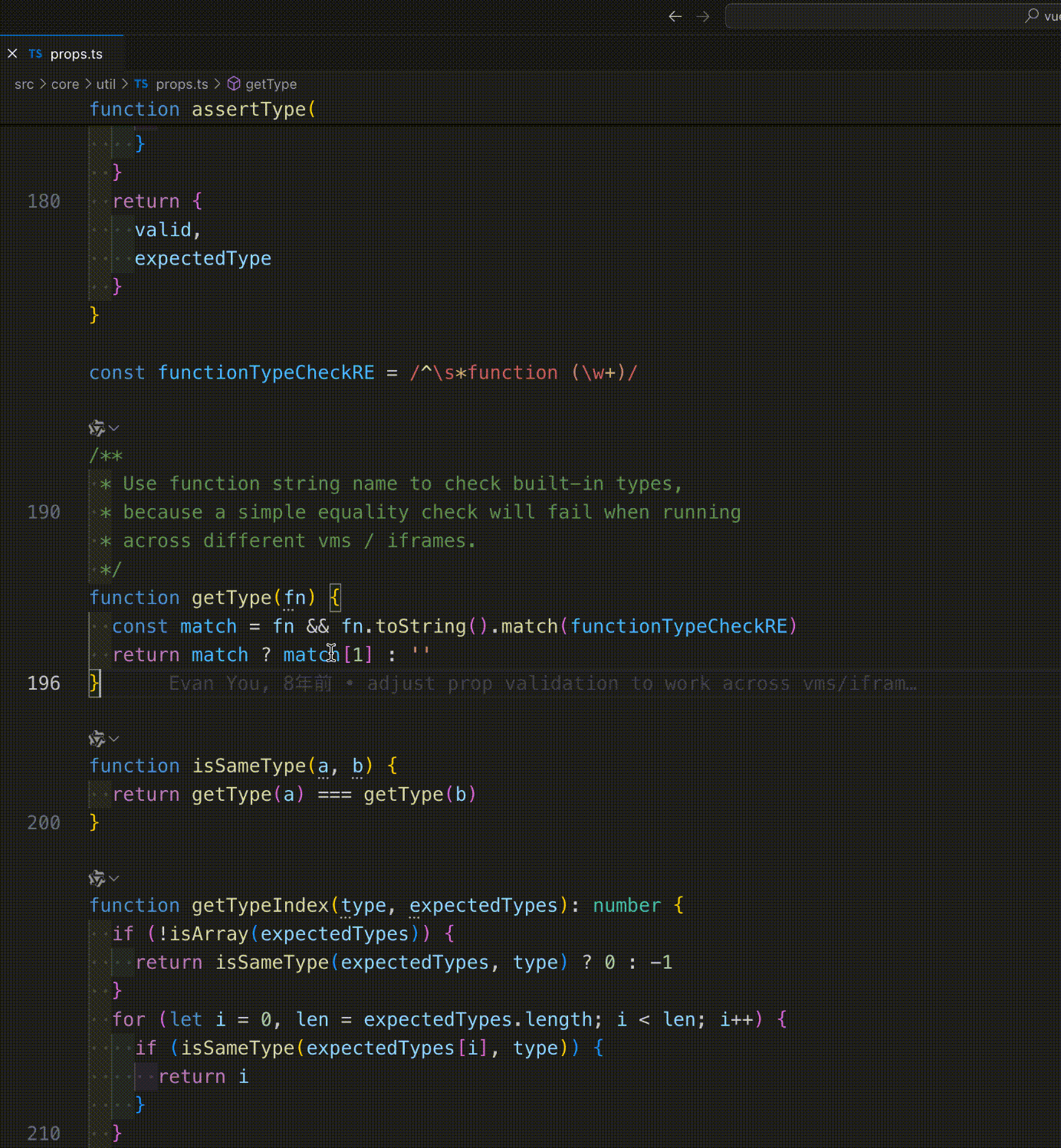Open the util breadcrumb

106,84
